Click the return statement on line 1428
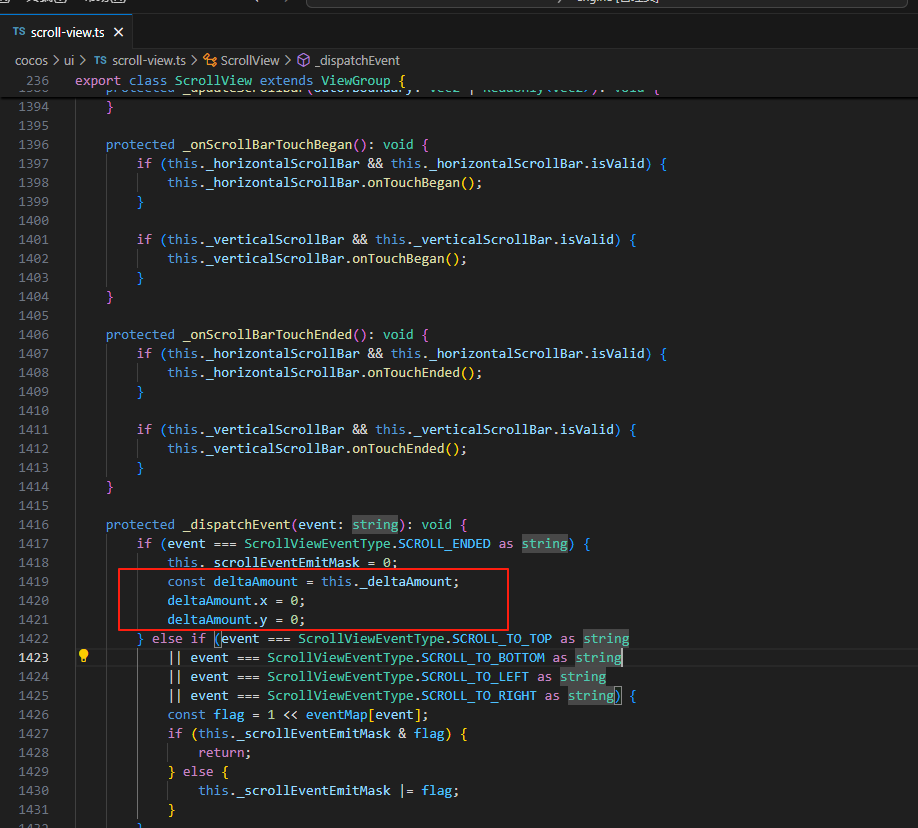The width and height of the screenshot is (918, 828). [223, 752]
